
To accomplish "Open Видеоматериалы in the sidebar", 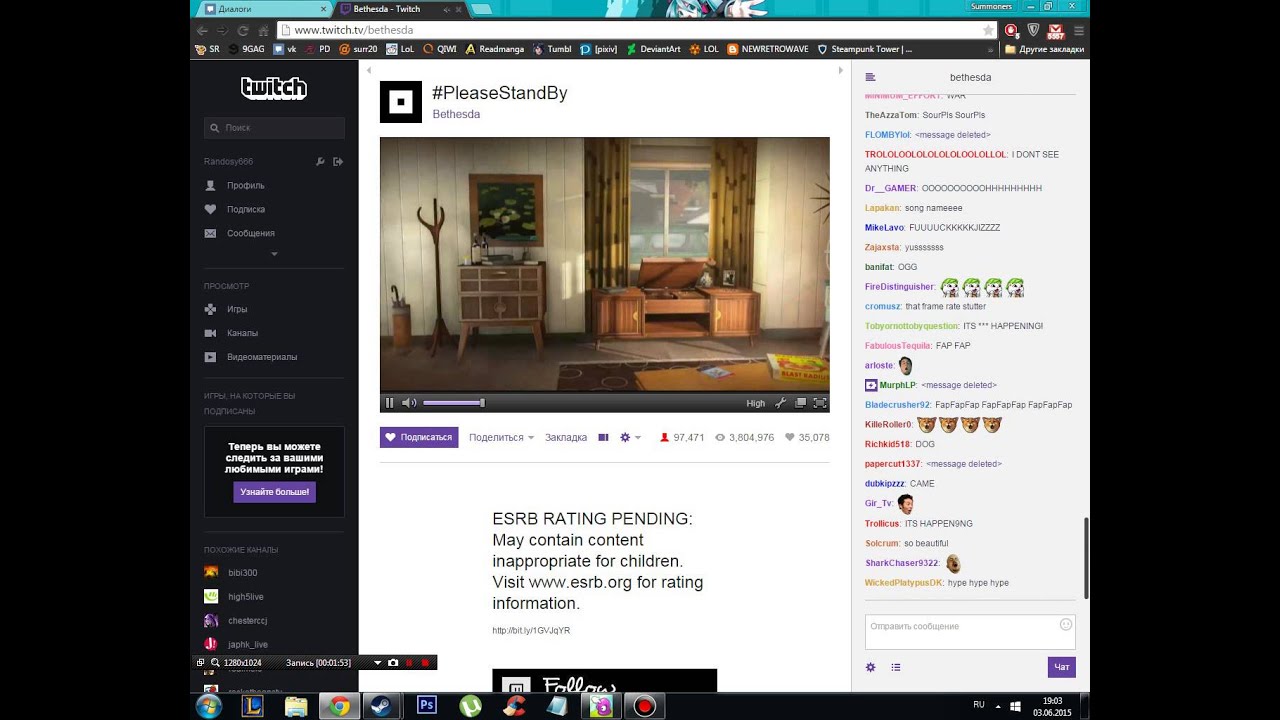I will 251,357.
